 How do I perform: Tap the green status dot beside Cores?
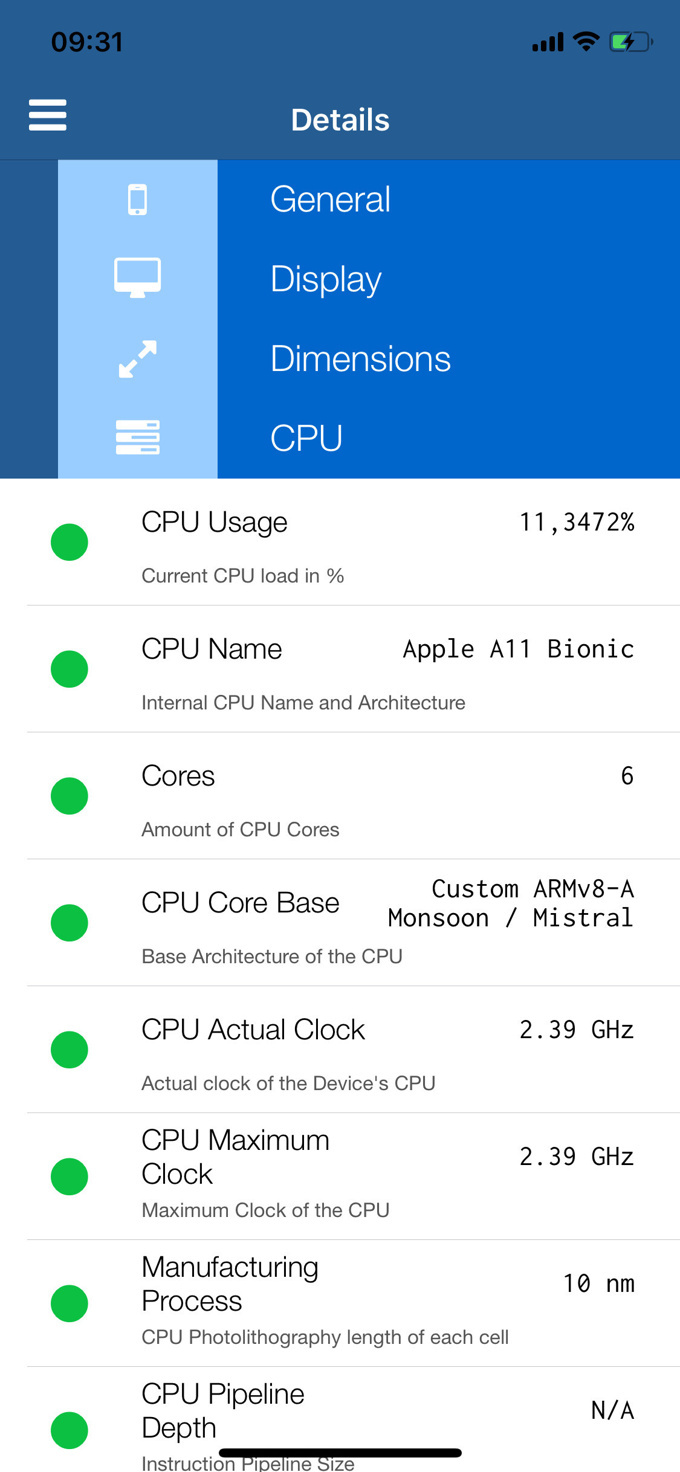70,796
